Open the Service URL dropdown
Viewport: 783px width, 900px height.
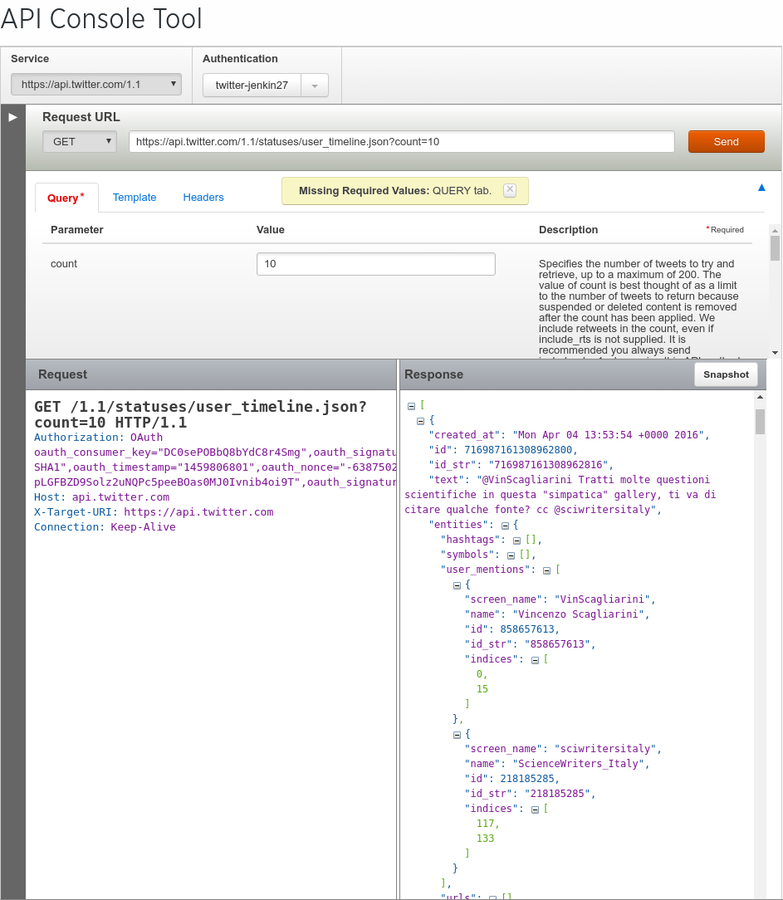96,84
